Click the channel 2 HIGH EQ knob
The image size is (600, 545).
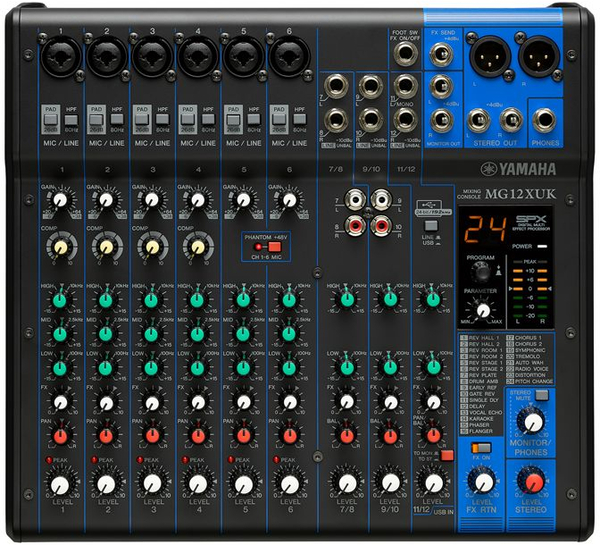pyautogui.click(x=106, y=300)
